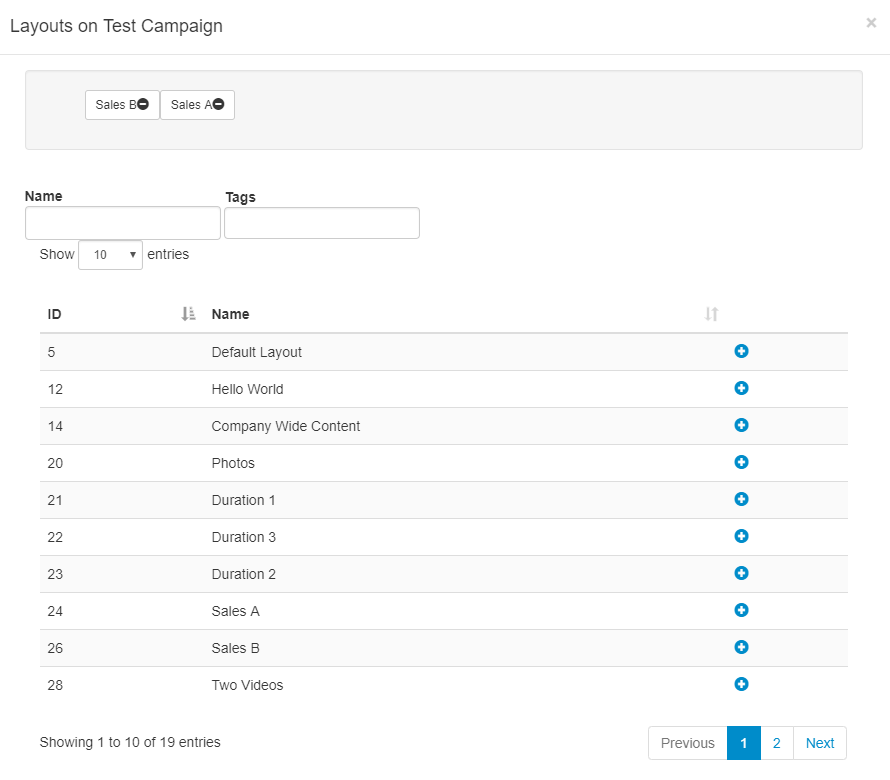This screenshot has width=890, height=780.
Task: Go to page 2 of layouts
Action: [x=776, y=743]
